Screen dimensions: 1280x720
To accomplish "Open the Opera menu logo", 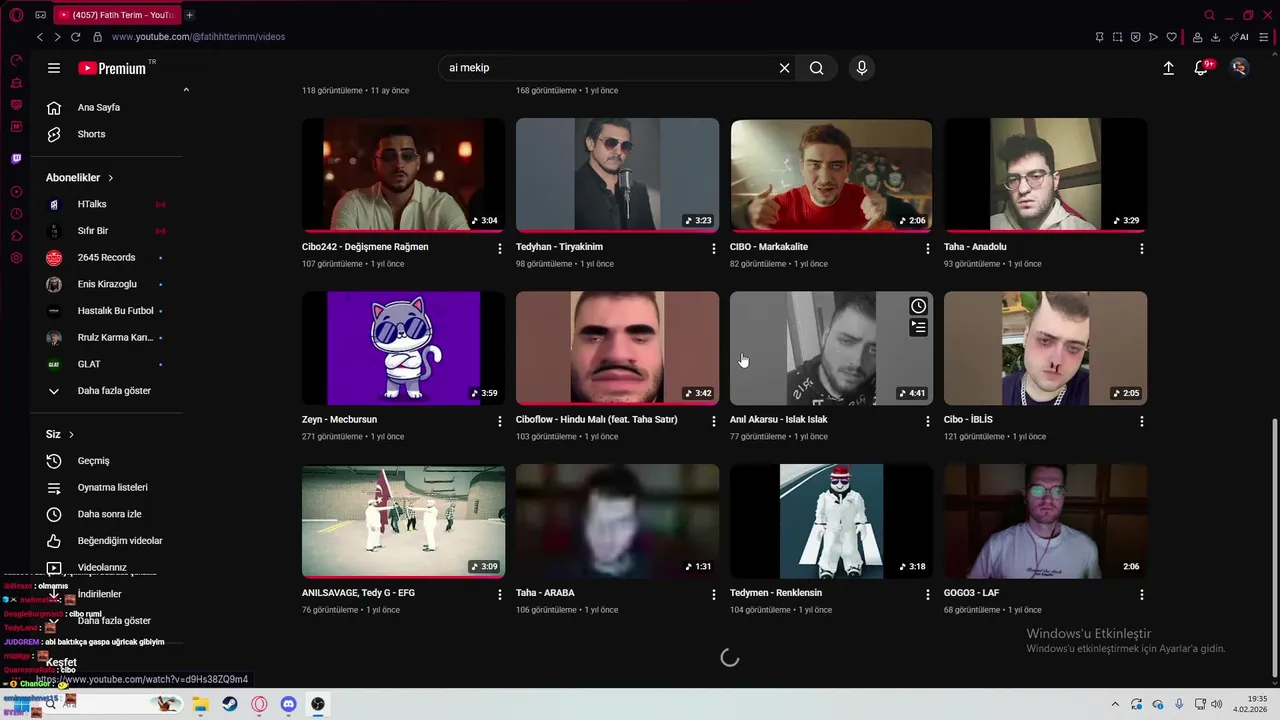I will (16, 15).
